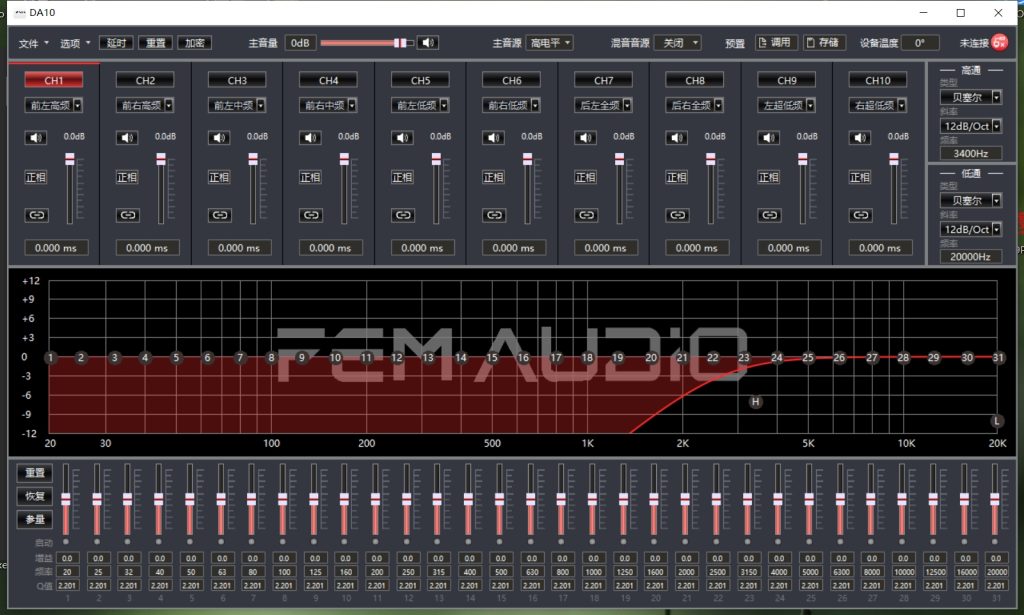Screen dimensions: 1024x615
Task: Open the 主音源 高电平 source dropdown
Action: click(549, 43)
